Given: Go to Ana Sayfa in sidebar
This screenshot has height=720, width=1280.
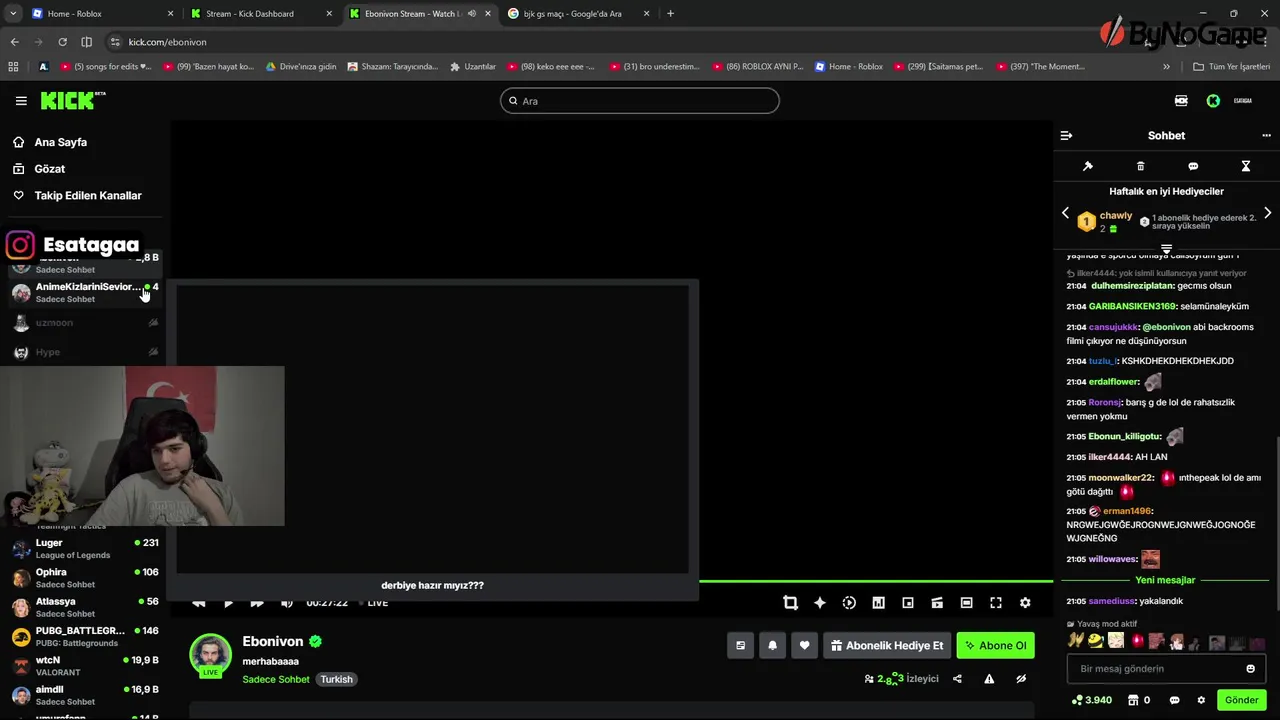Looking at the screenshot, I should click(60, 142).
